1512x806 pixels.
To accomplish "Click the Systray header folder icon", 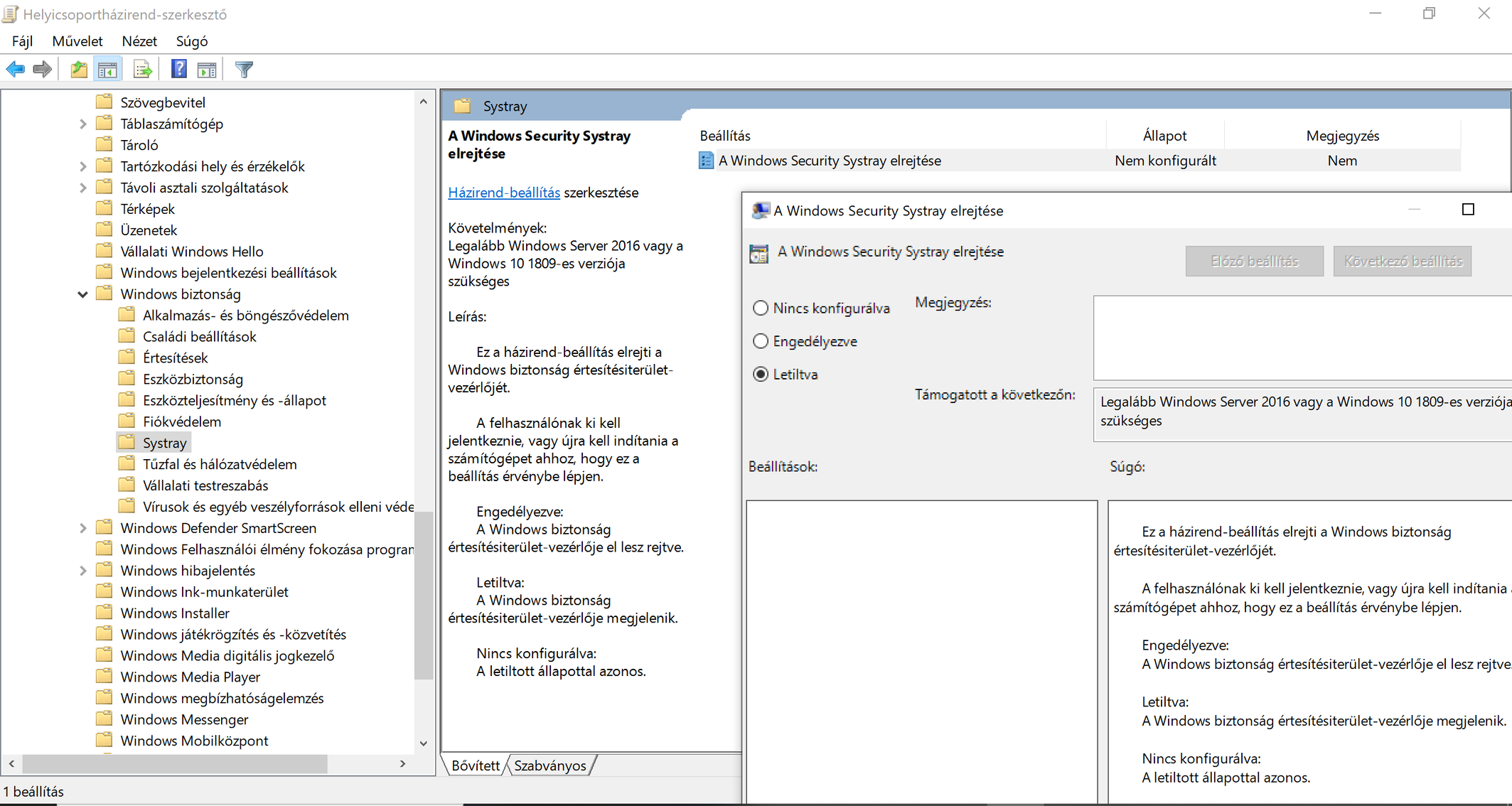I will click(462, 106).
